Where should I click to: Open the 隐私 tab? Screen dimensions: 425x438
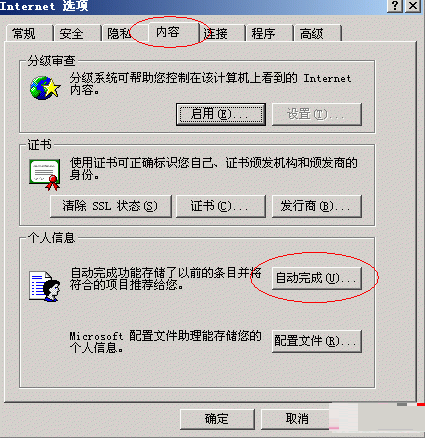[x=118, y=33]
